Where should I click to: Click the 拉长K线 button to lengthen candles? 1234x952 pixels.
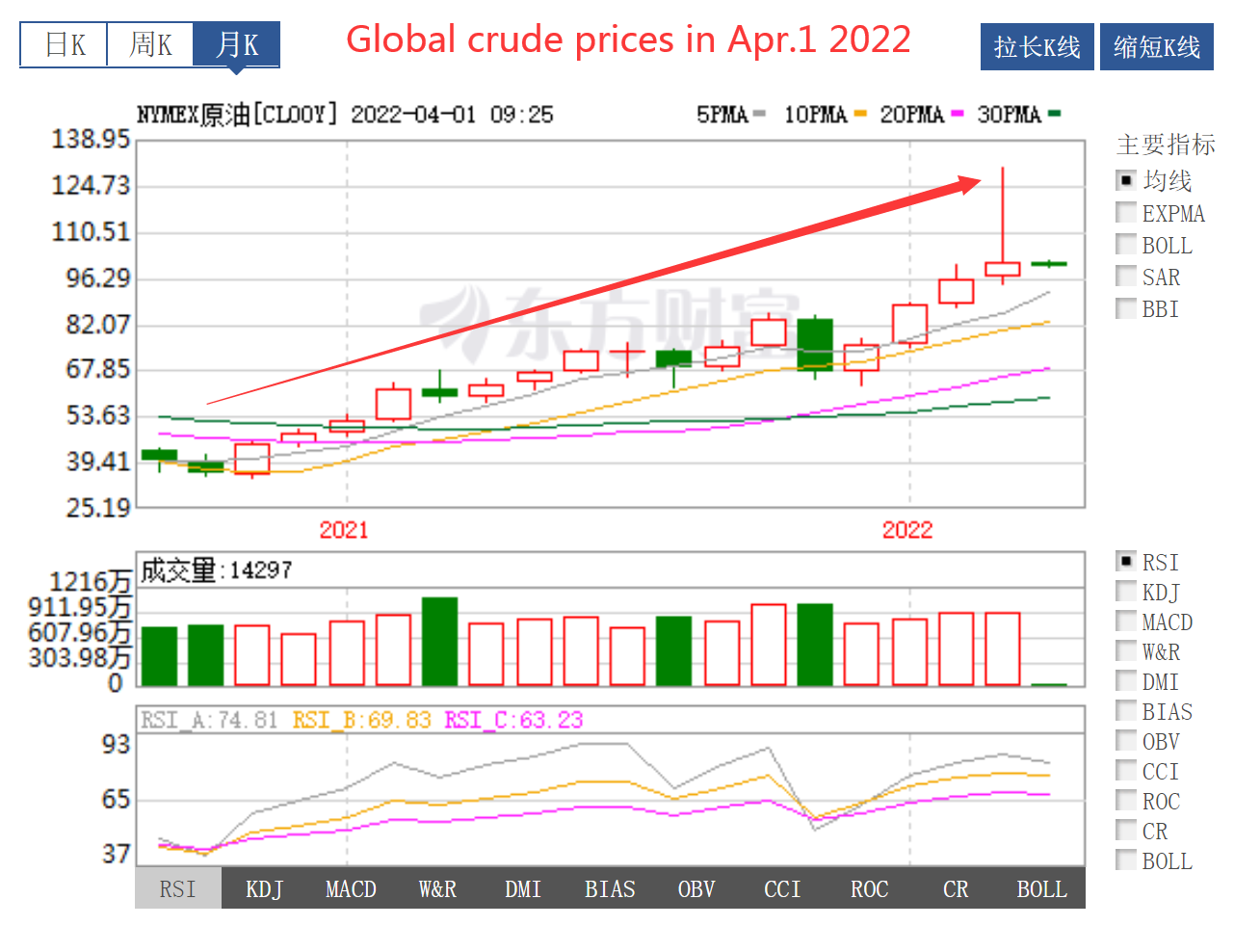[1037, 45]
